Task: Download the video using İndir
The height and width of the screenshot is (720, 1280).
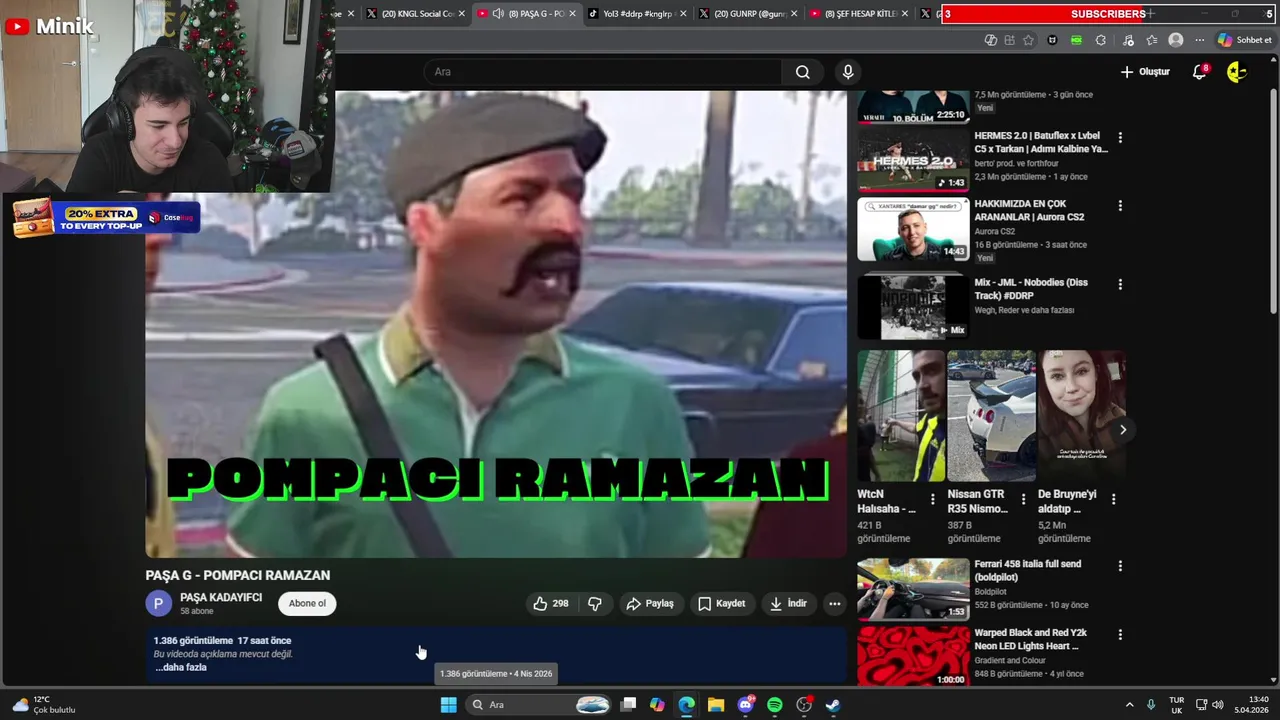Action: (x=787, y=603)
